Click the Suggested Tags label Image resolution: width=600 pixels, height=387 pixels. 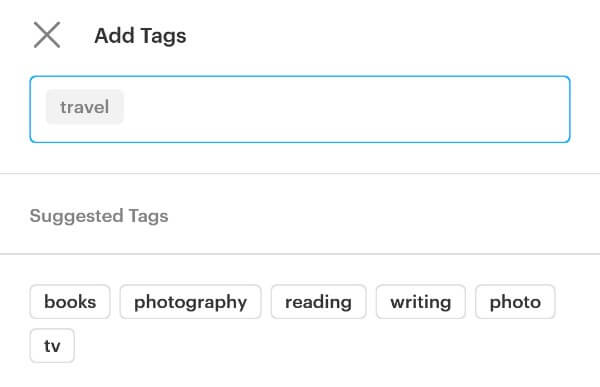99,216
